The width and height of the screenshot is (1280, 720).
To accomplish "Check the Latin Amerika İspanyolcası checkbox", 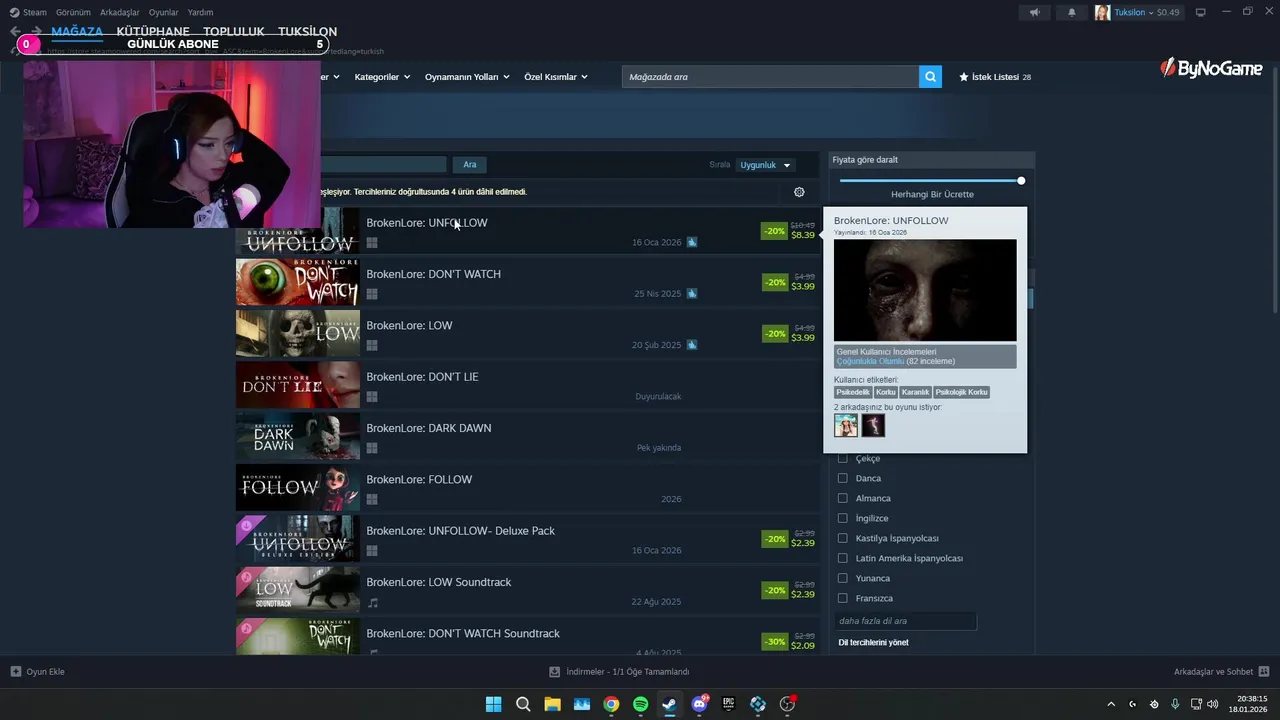I will pyautogui.click(x=842, y=558).
